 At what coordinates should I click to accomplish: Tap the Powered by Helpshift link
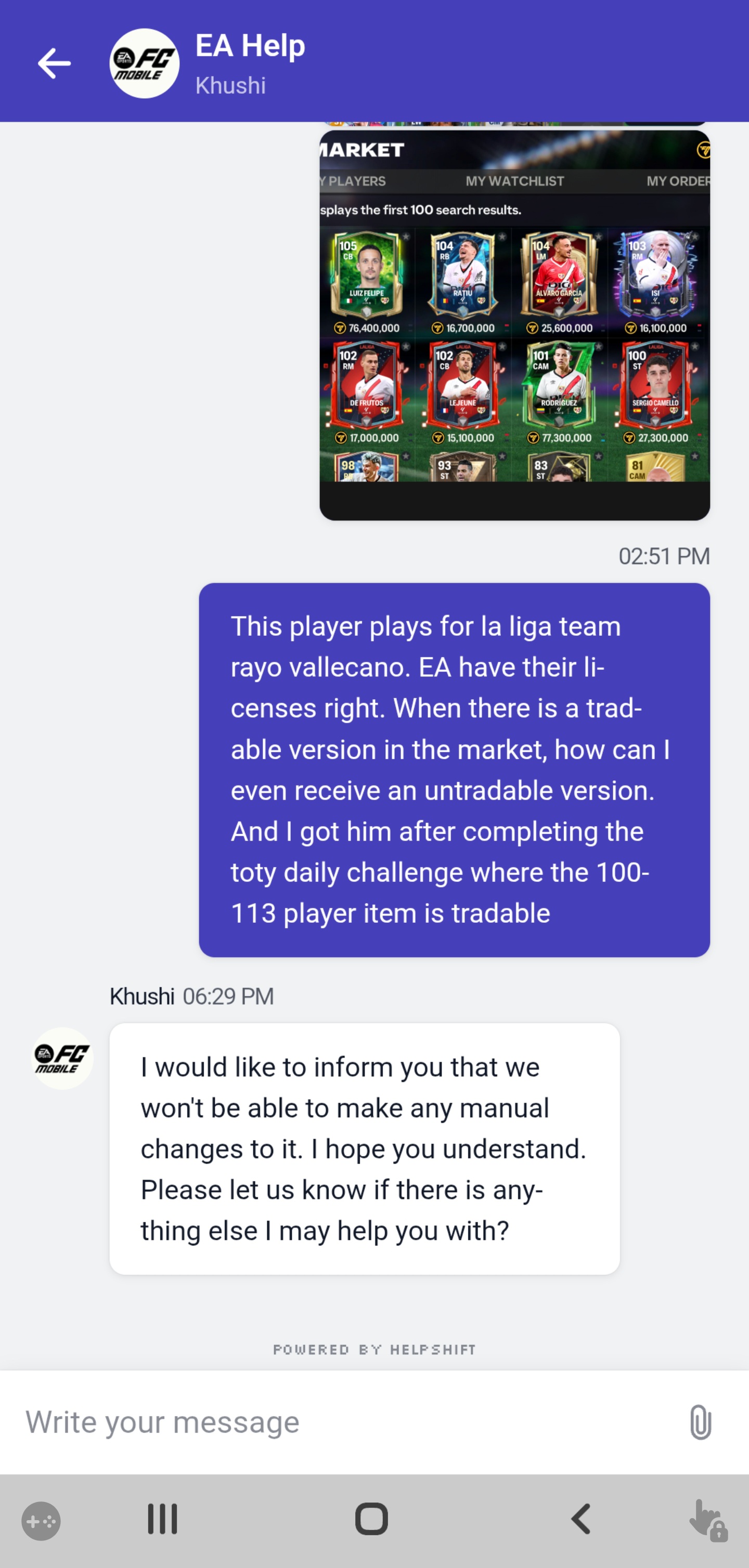(x=374, y=1350)
